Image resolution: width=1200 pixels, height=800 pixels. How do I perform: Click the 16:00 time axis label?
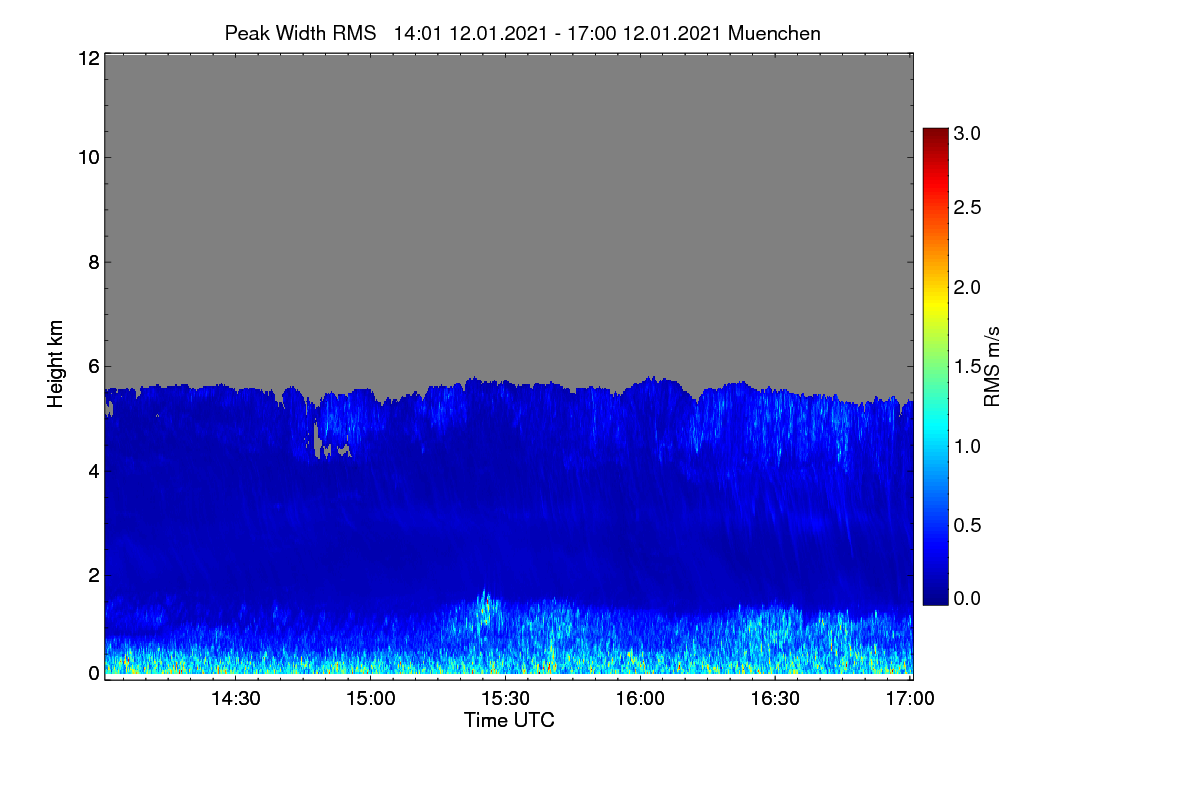(x=641, y=699)
